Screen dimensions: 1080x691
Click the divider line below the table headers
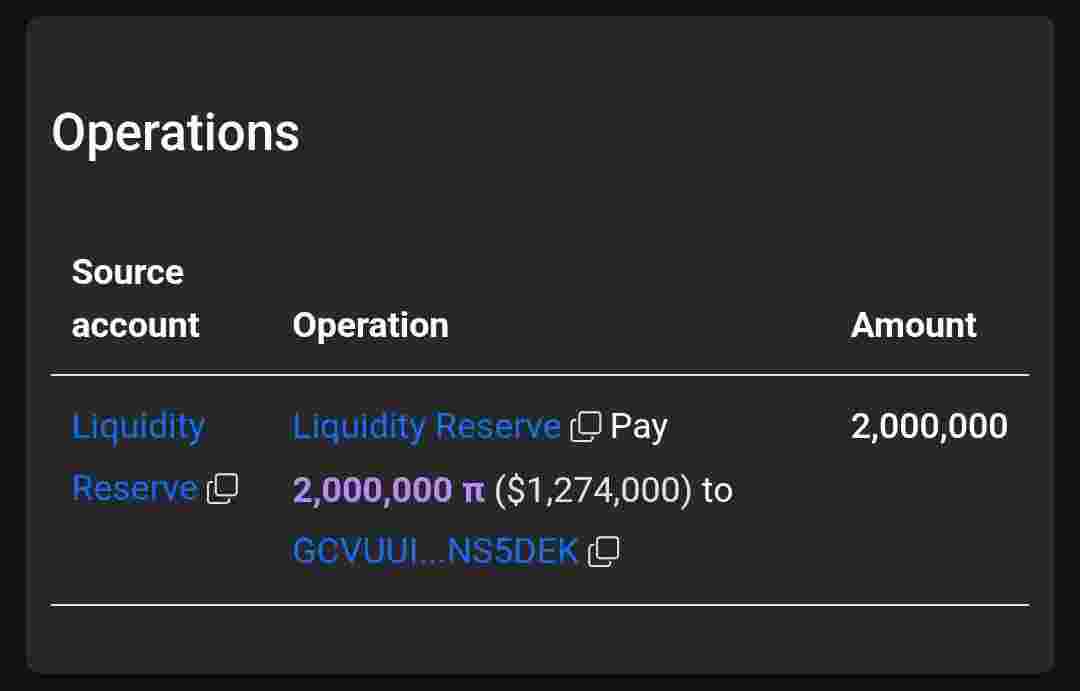(540, 375)
